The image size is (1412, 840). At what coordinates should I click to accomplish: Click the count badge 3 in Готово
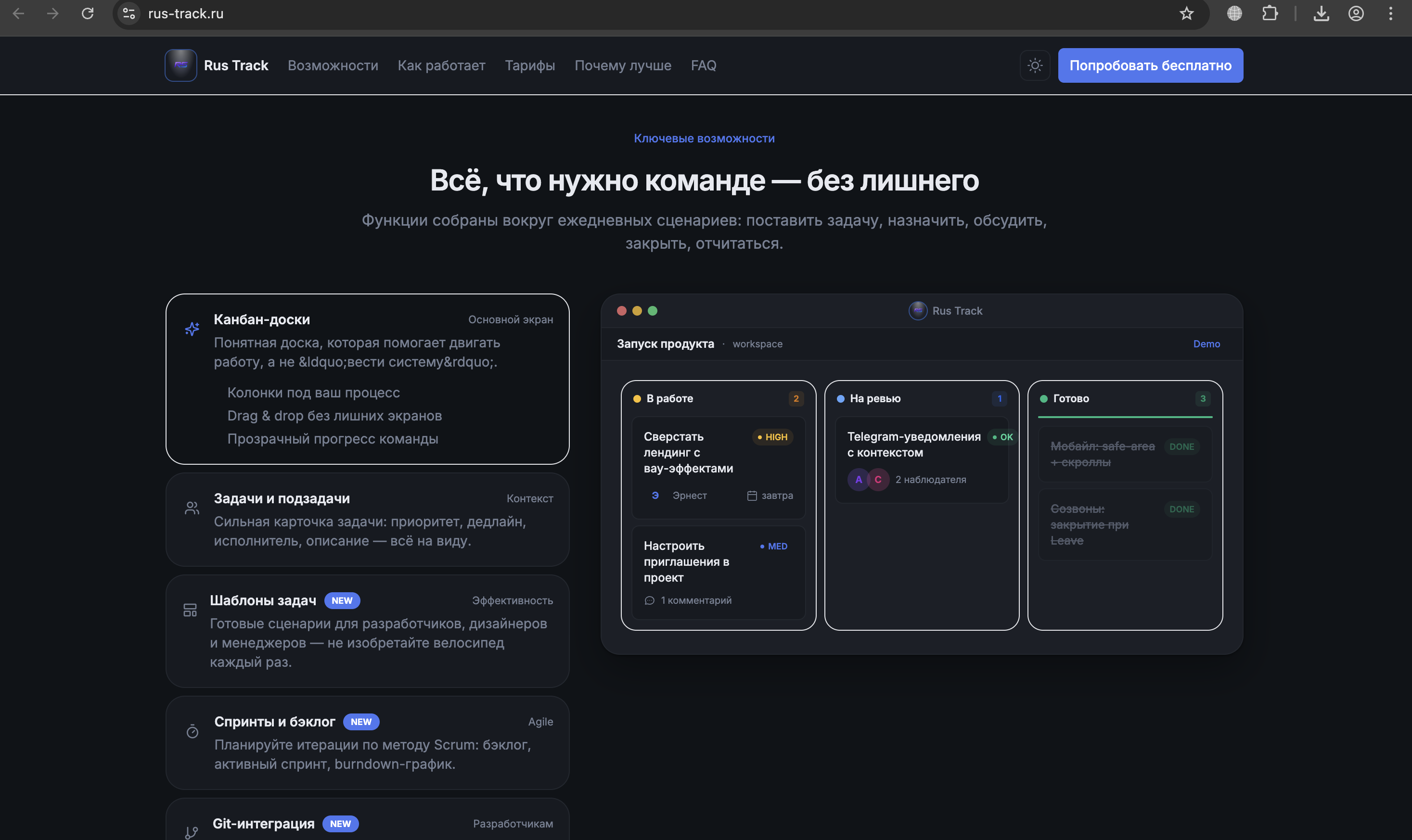point(1203,398)
